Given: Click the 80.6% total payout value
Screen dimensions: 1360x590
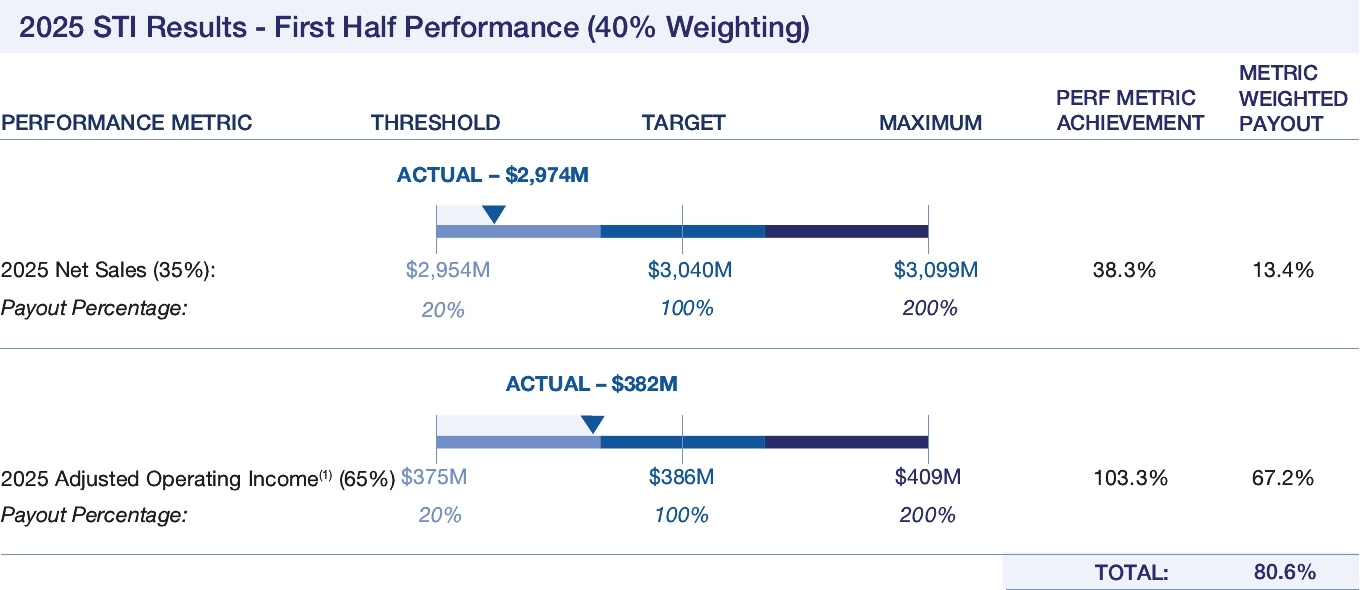Looking at the screenshot, I should tap(1284, 572).
